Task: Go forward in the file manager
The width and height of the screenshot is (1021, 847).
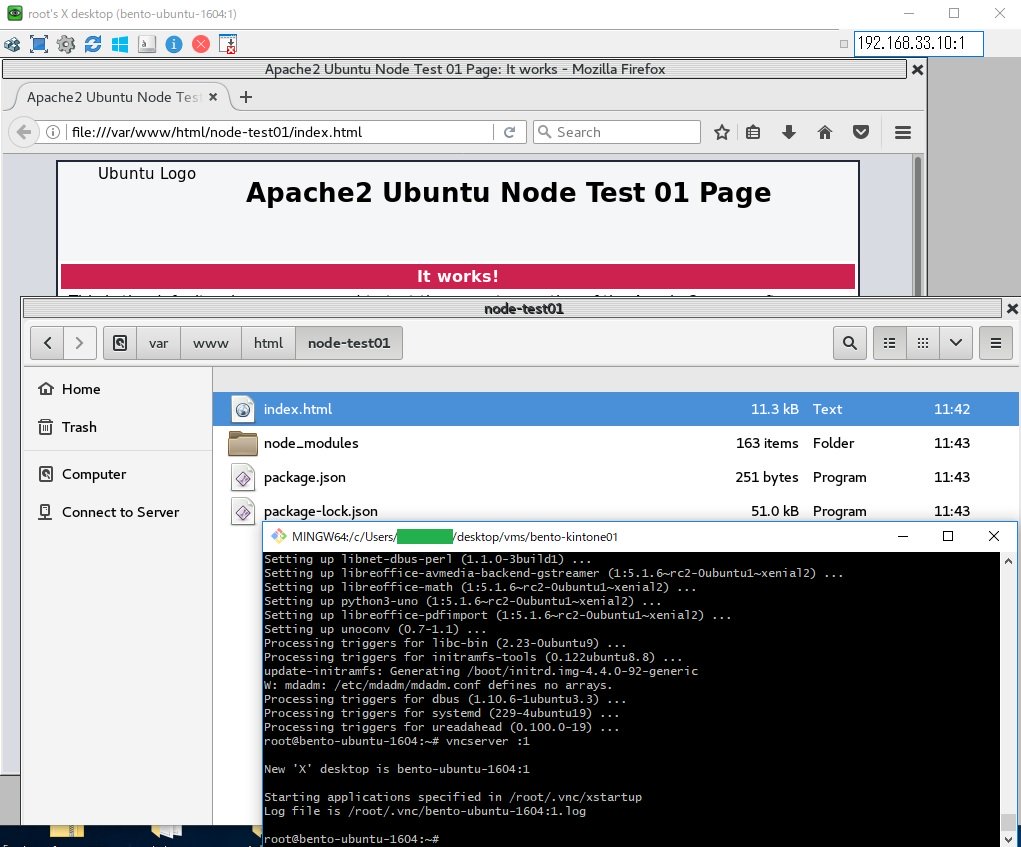Action: (x=79, y=343)
